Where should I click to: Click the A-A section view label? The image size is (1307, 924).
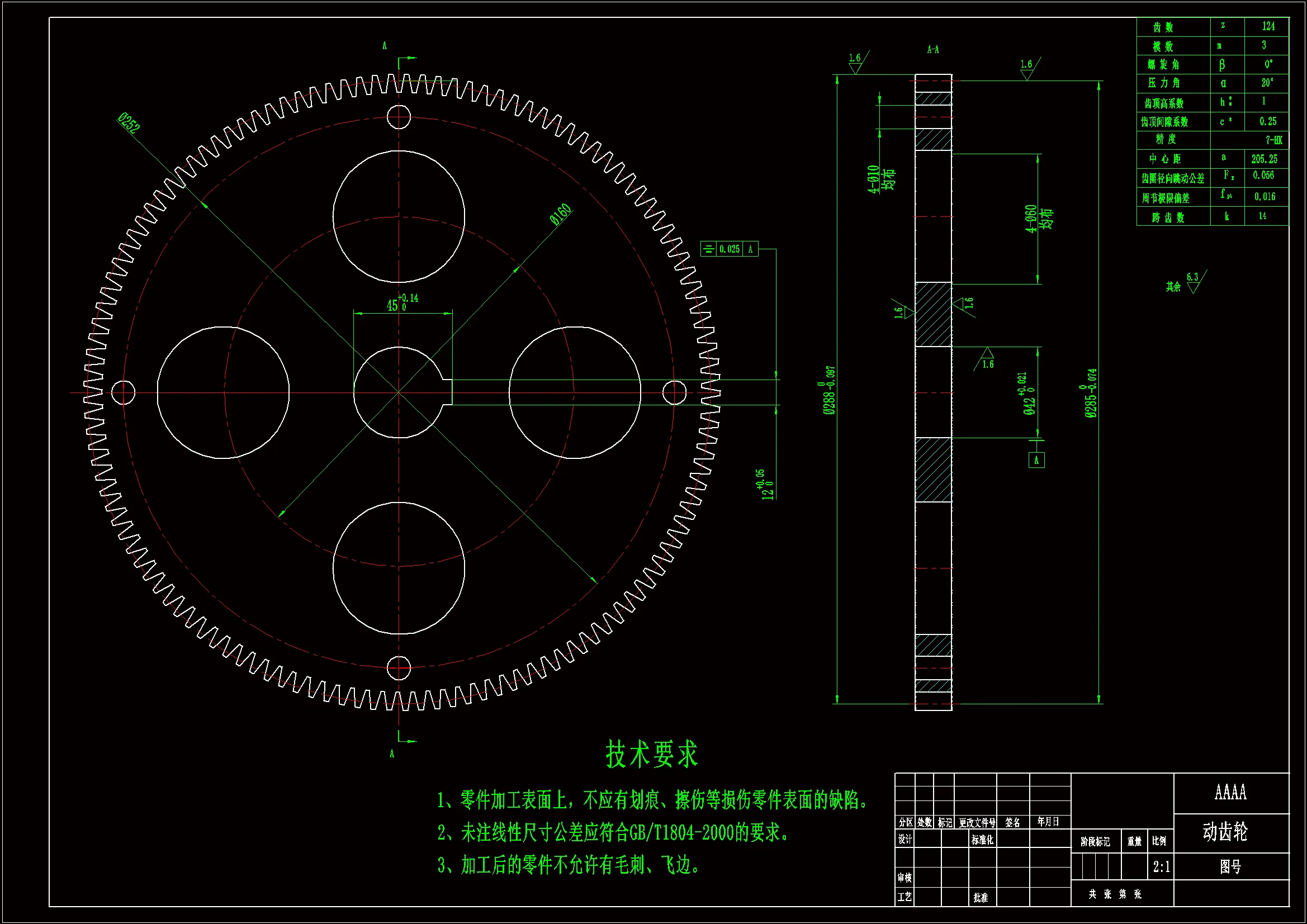932,50
